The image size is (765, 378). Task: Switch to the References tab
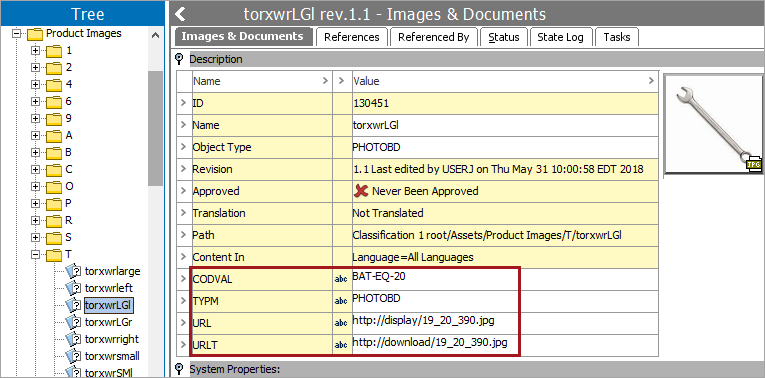click(x=352, y=37)
